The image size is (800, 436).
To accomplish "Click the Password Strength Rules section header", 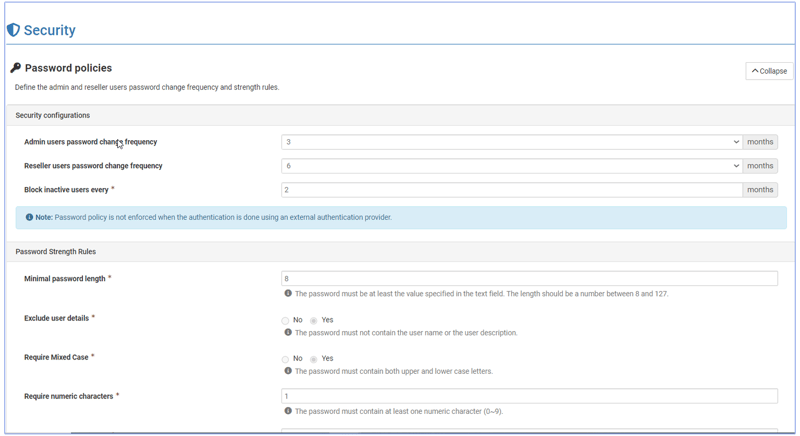I will click(56, 252).
